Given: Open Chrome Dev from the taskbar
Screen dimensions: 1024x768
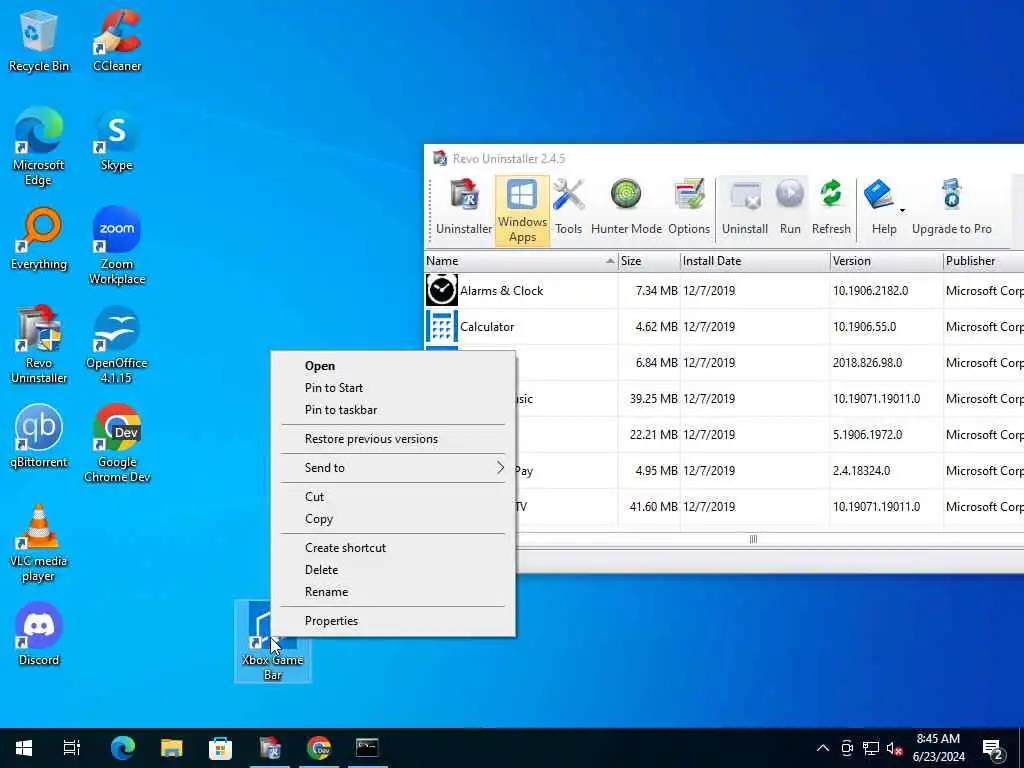Looking at the screenshot, I should tap(319, 748).
